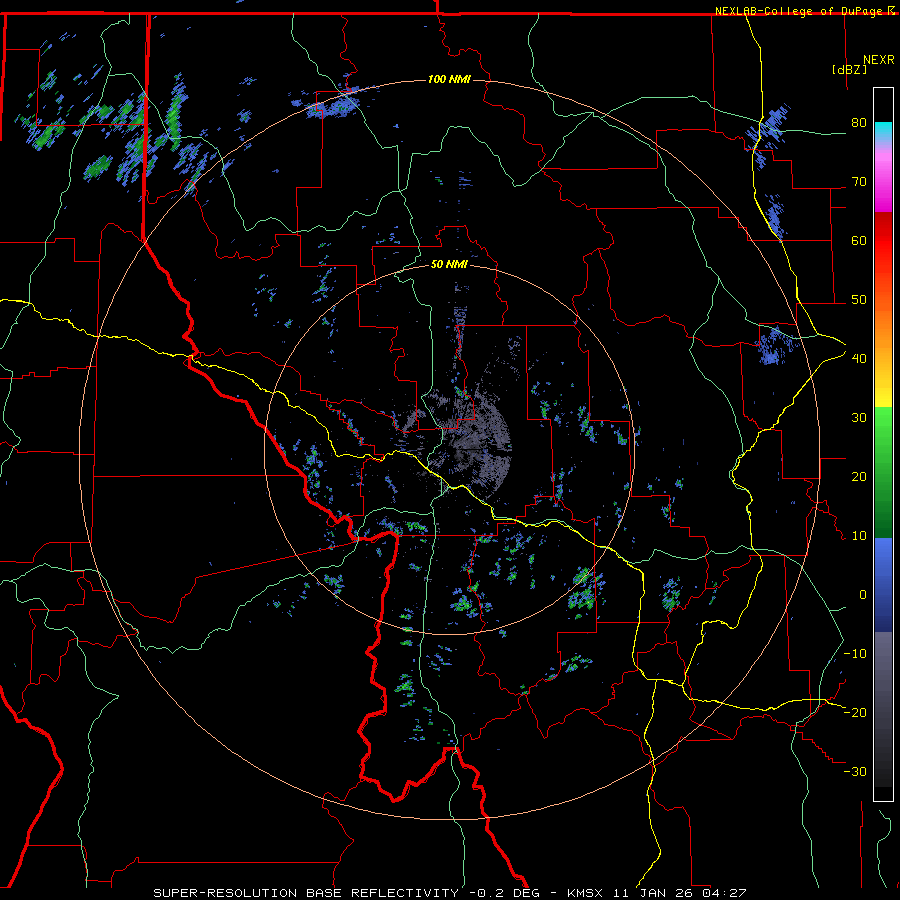
Task: Click the -30 value on dBZ scale
Action: click(855, 771)
